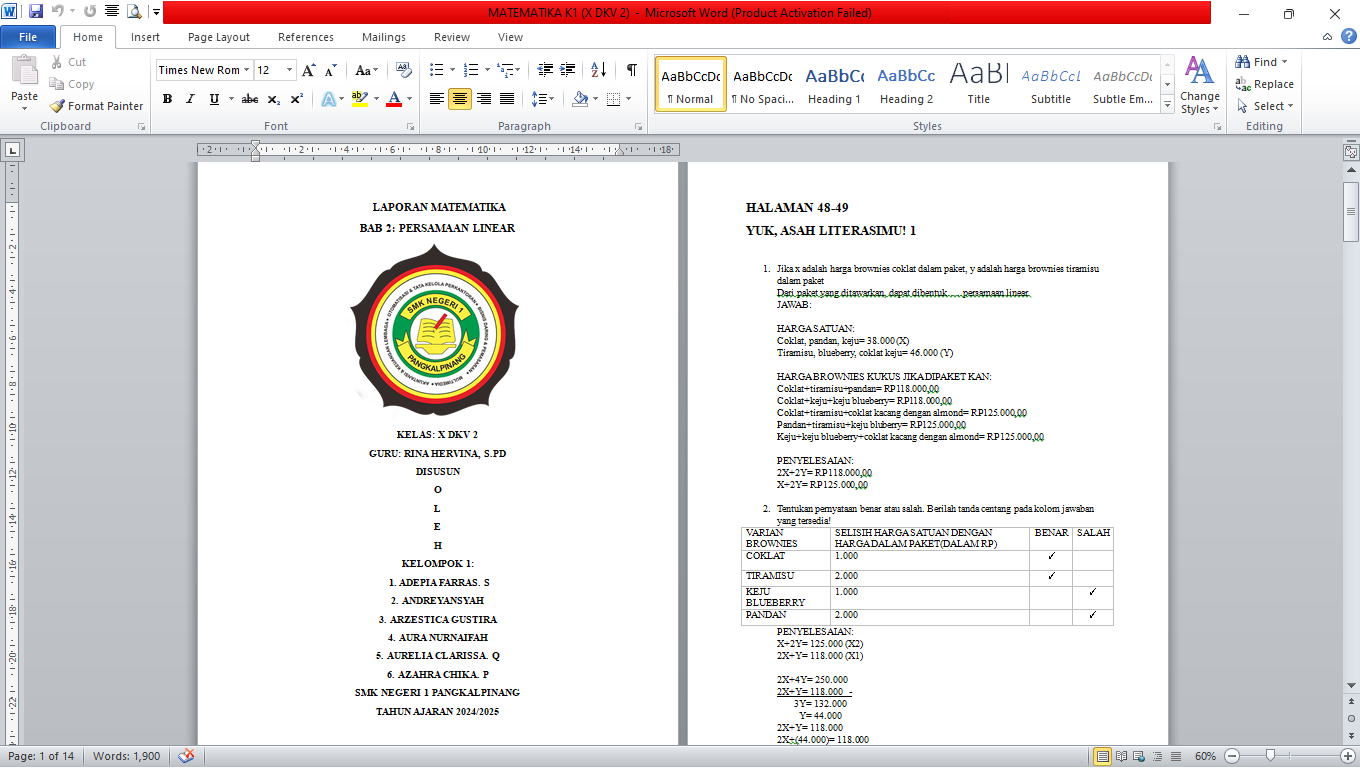This screenshot has height=768, width=1360.
Task: Apply the No Spacing style
Action: (x=762, y=84)
